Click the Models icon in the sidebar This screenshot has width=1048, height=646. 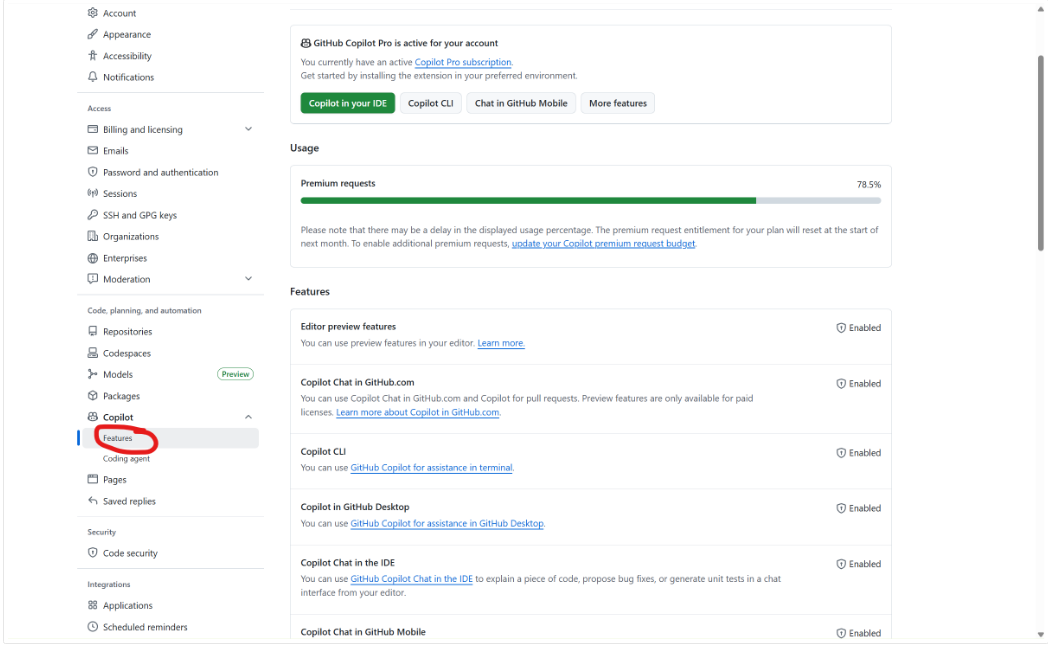point(93,374)
